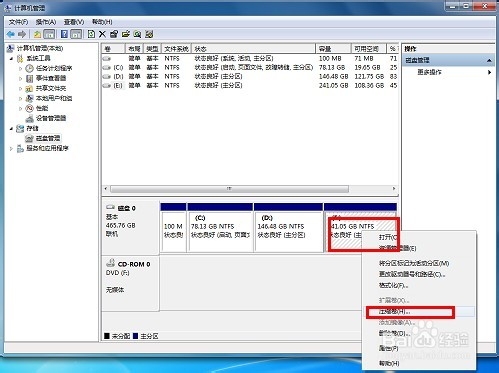Image resolution: width=499 pixels, height=373 pixels.
Task: Click the magnifier Explore toolbar icon
Action: coord(137,34)
